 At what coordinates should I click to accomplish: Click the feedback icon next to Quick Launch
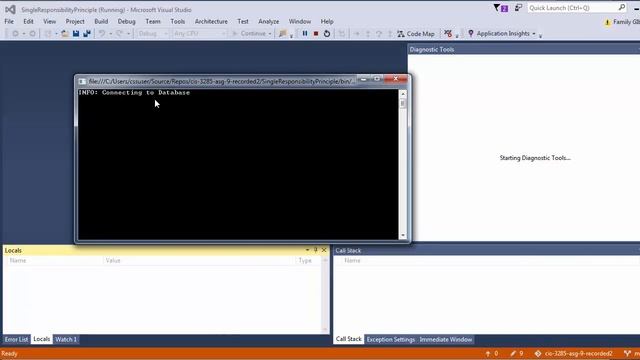pos(518,8)
